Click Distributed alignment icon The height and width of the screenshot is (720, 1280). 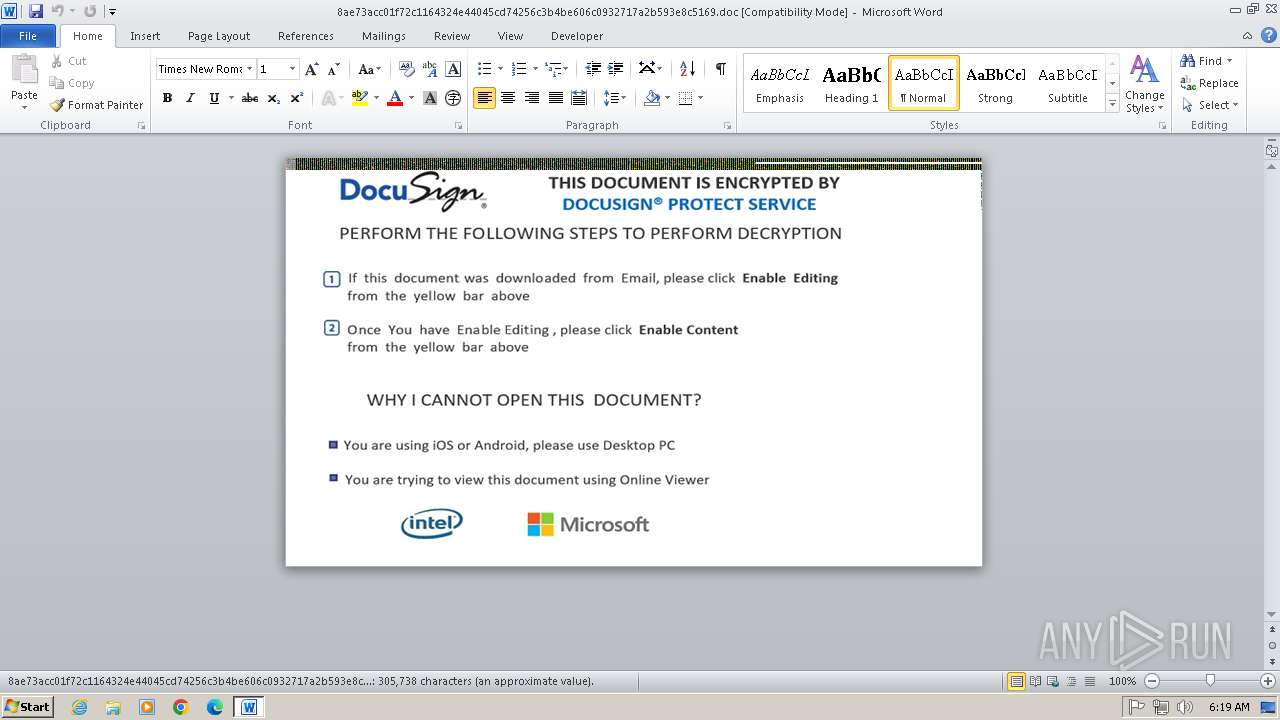click(580, 98)
